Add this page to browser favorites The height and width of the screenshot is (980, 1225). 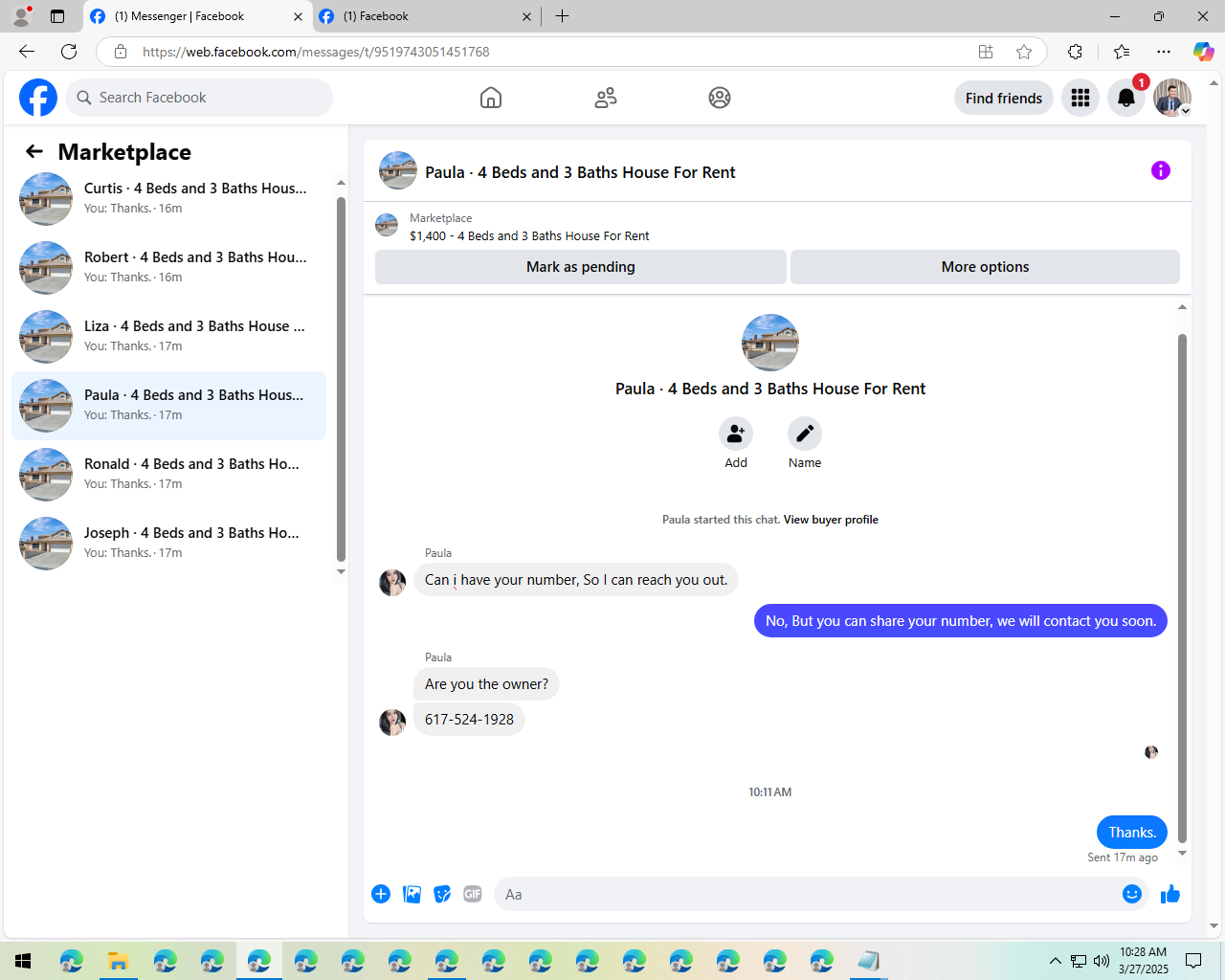coord(1024,52)
